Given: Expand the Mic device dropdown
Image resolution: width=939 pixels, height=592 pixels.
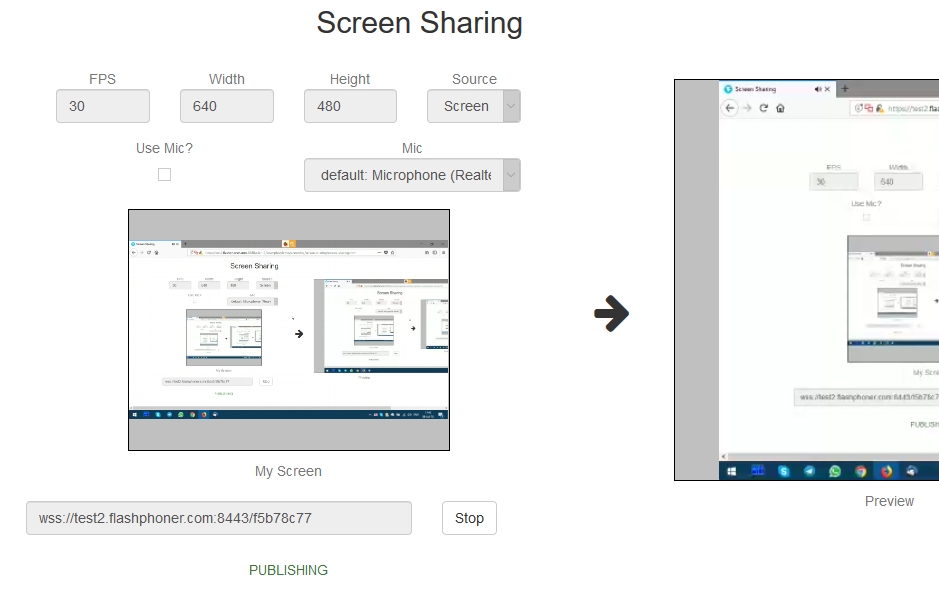Looking at the screenshot, I should coord(412,175).
